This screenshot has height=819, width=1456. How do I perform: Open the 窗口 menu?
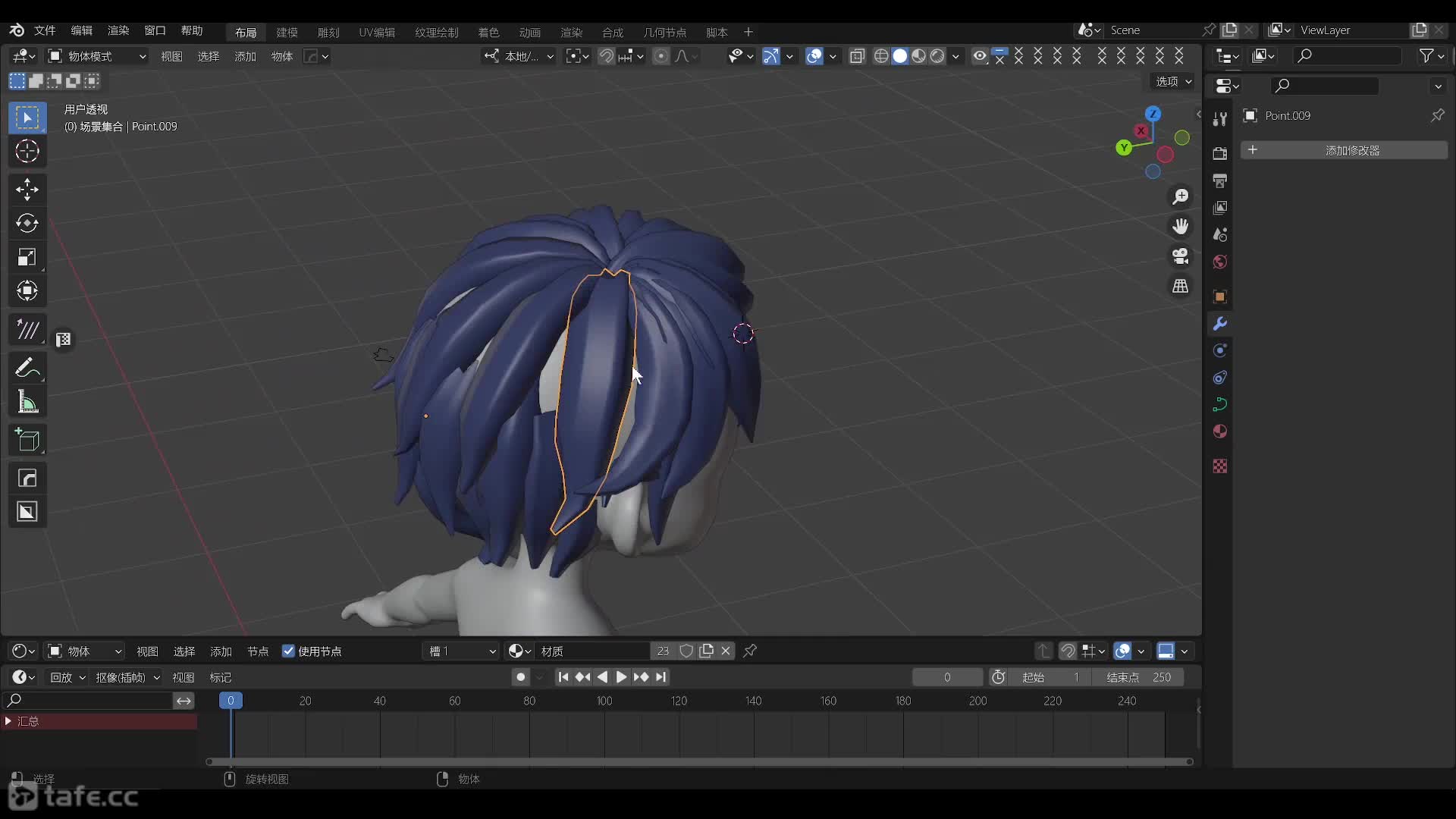(x=155, y=30)
